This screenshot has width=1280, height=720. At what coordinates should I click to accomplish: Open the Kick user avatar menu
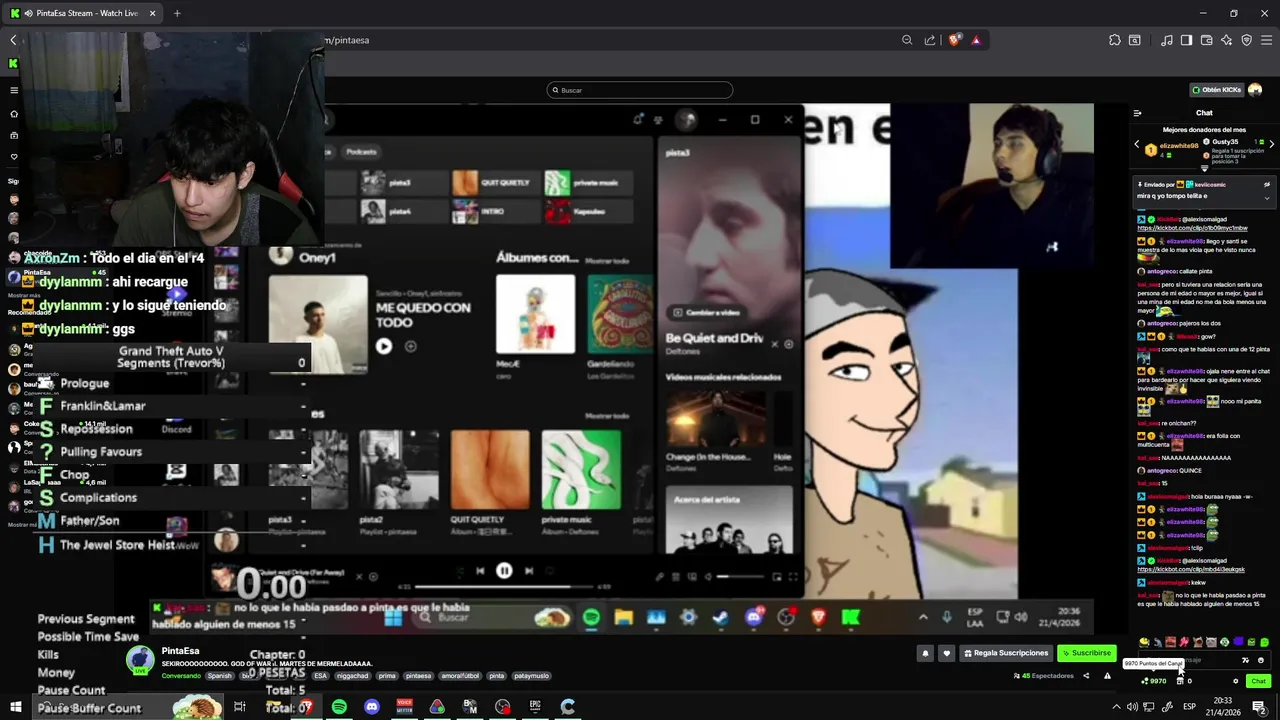coord(1255,90)
